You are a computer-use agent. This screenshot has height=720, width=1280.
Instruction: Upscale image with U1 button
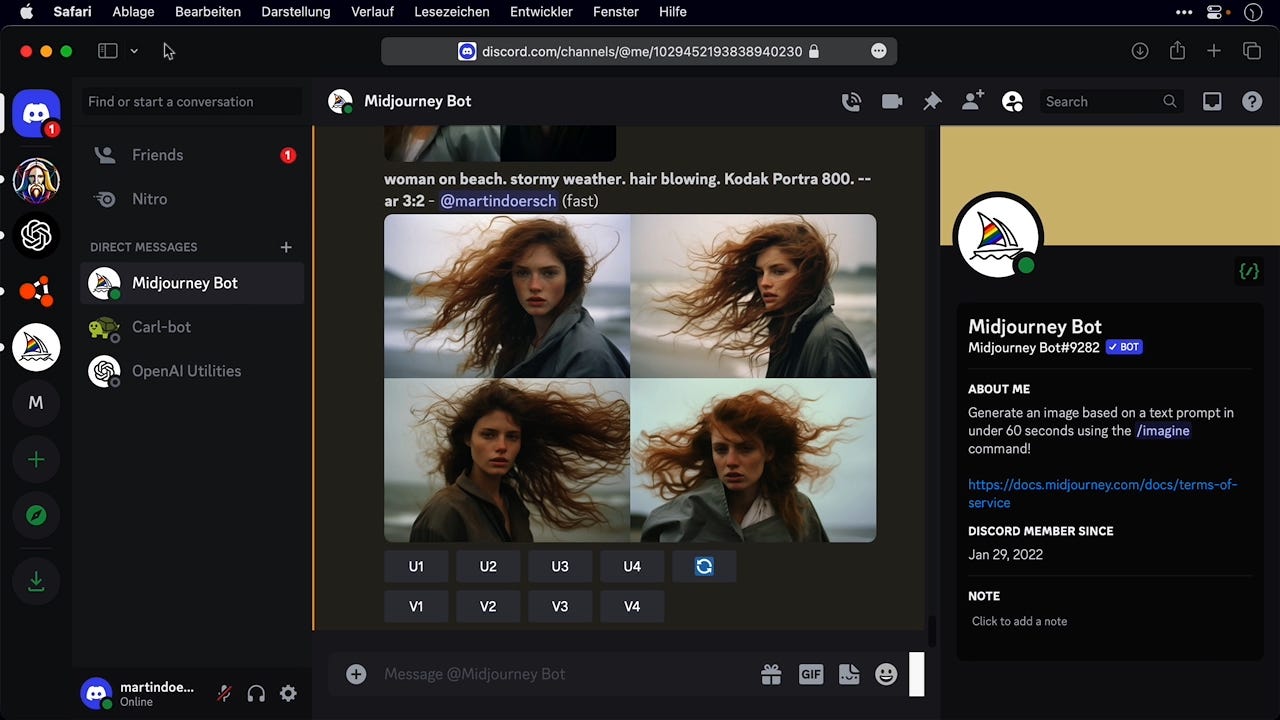[x=416, y=566]
